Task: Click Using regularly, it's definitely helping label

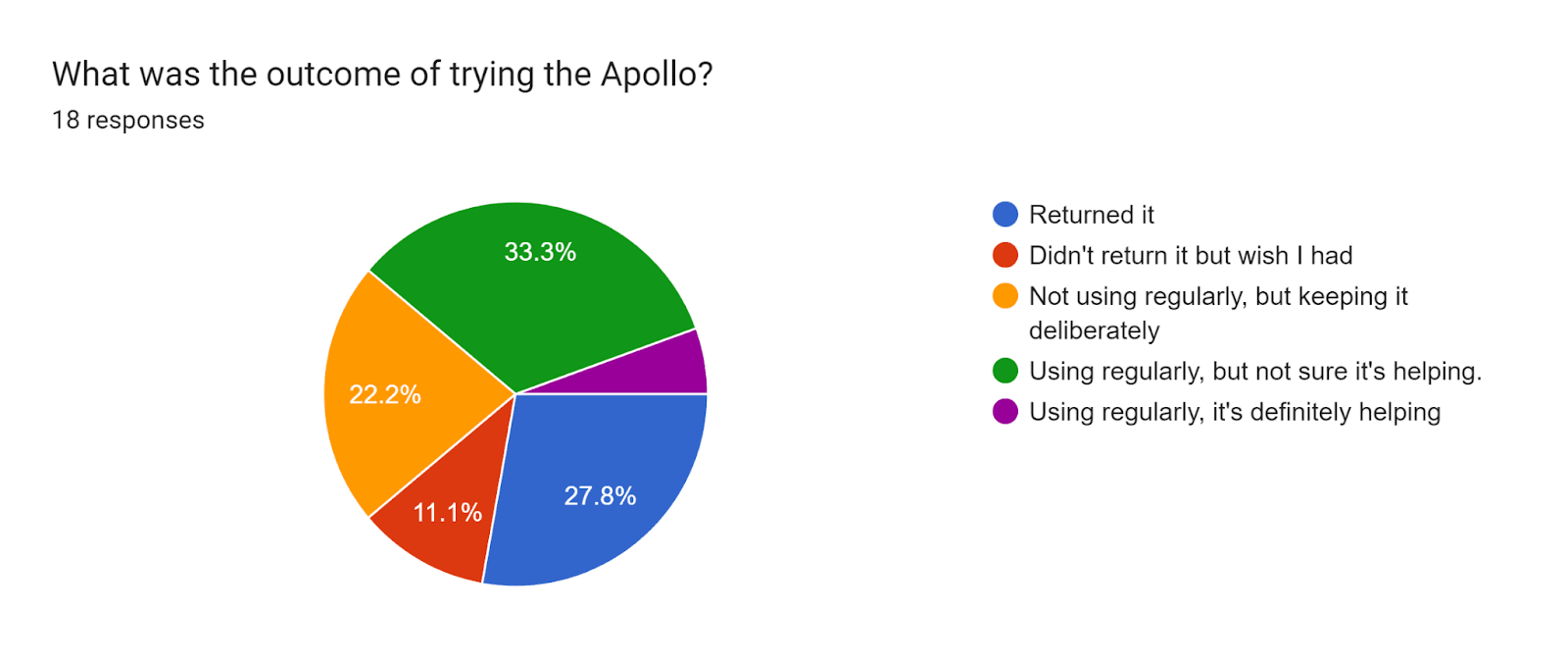Action: pyautogui.click(x=1235, y=412)
